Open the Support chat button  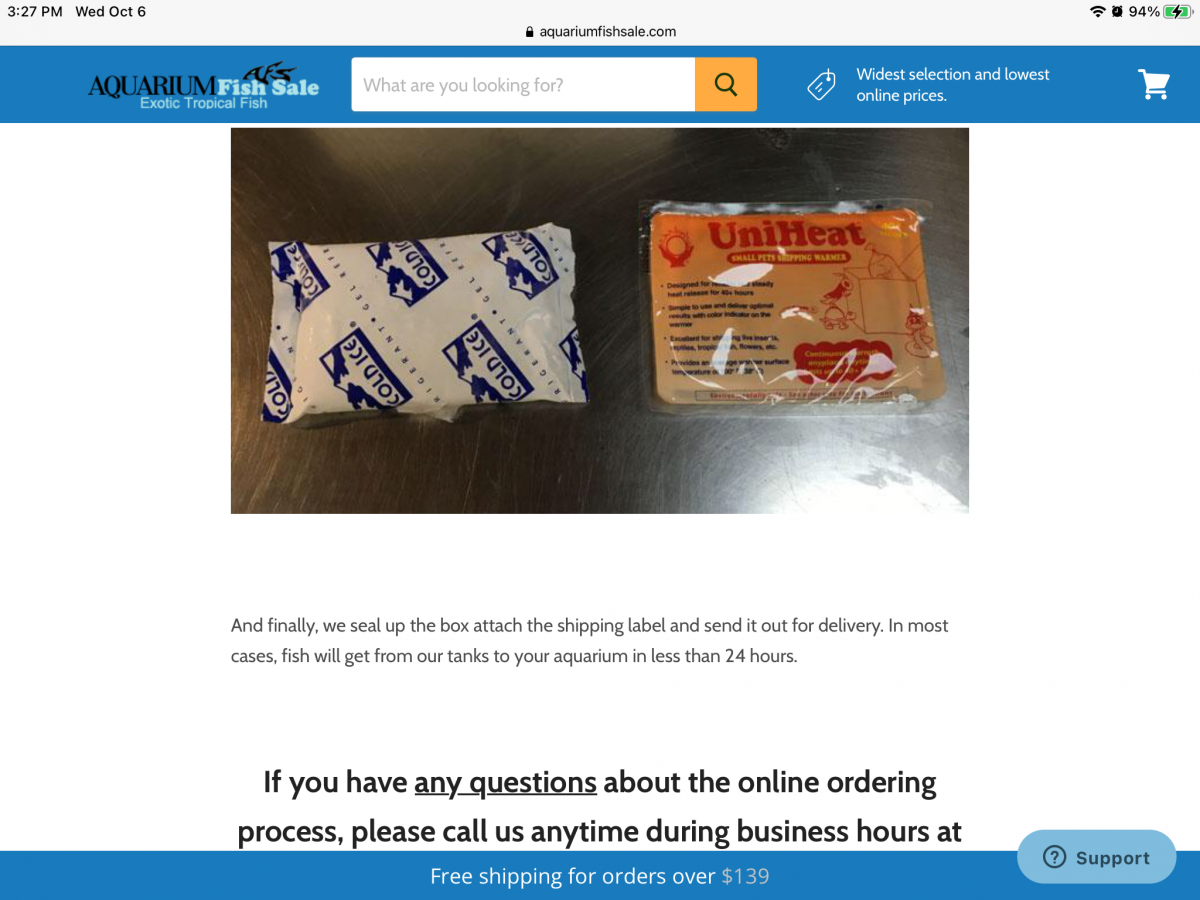coord(1096,857)
